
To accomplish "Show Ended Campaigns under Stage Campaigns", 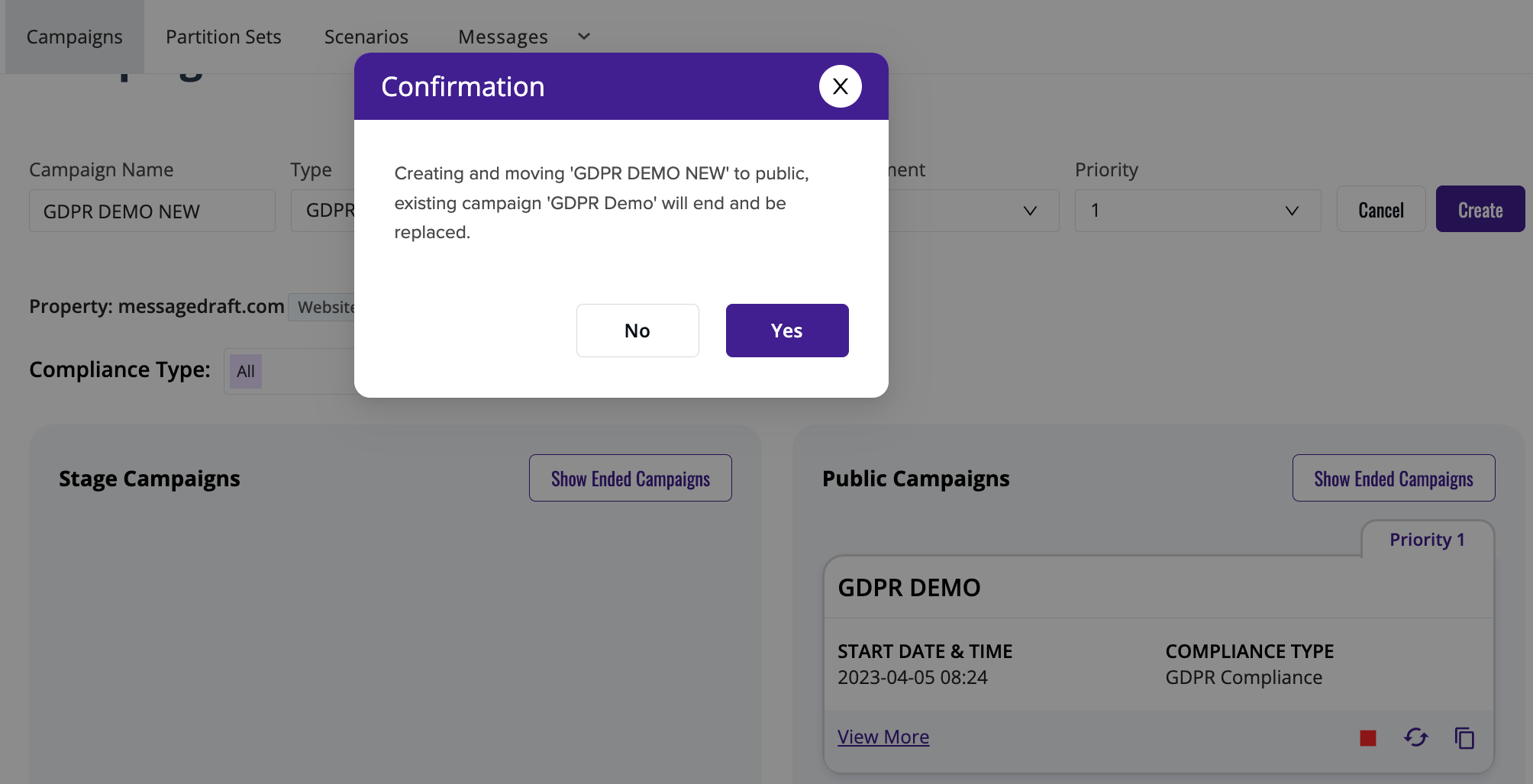I will click(630, 478).
